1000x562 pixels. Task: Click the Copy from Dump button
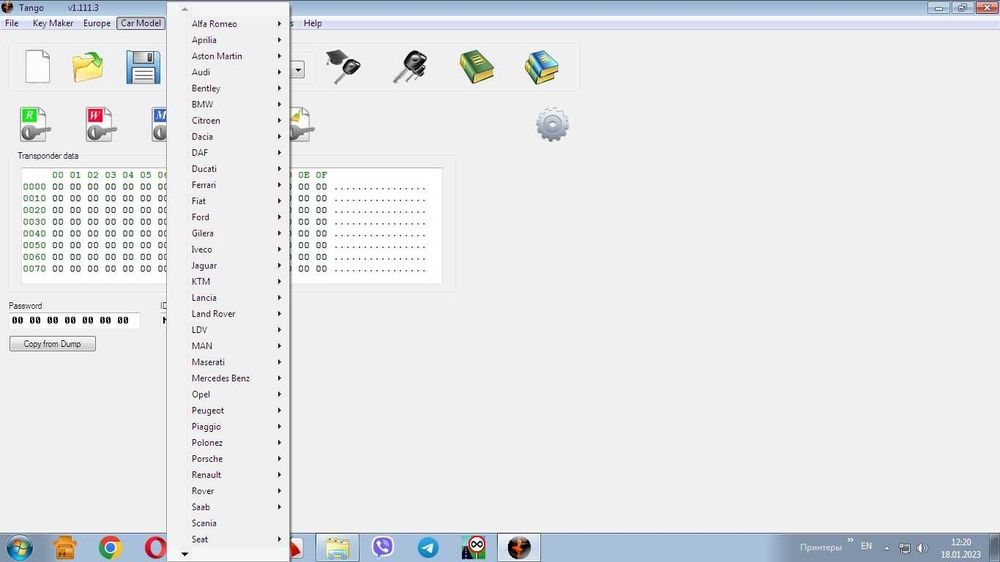point(52,344)
